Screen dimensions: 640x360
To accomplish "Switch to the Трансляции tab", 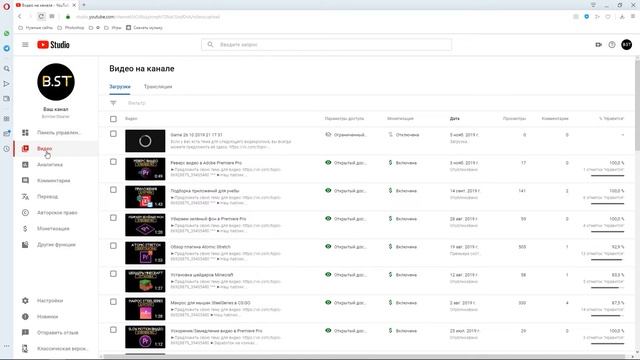I will [158, 87].
